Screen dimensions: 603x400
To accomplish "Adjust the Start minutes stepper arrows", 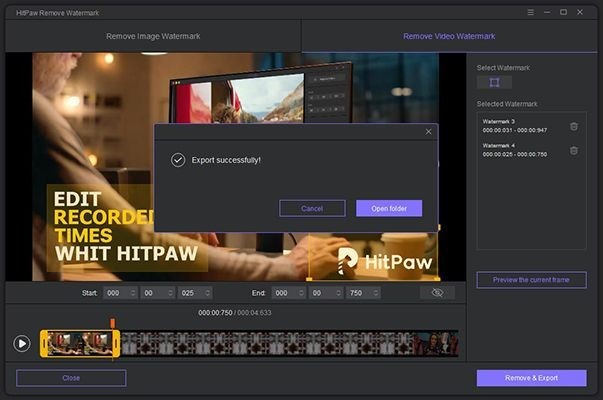I will [x=170, y=293].
